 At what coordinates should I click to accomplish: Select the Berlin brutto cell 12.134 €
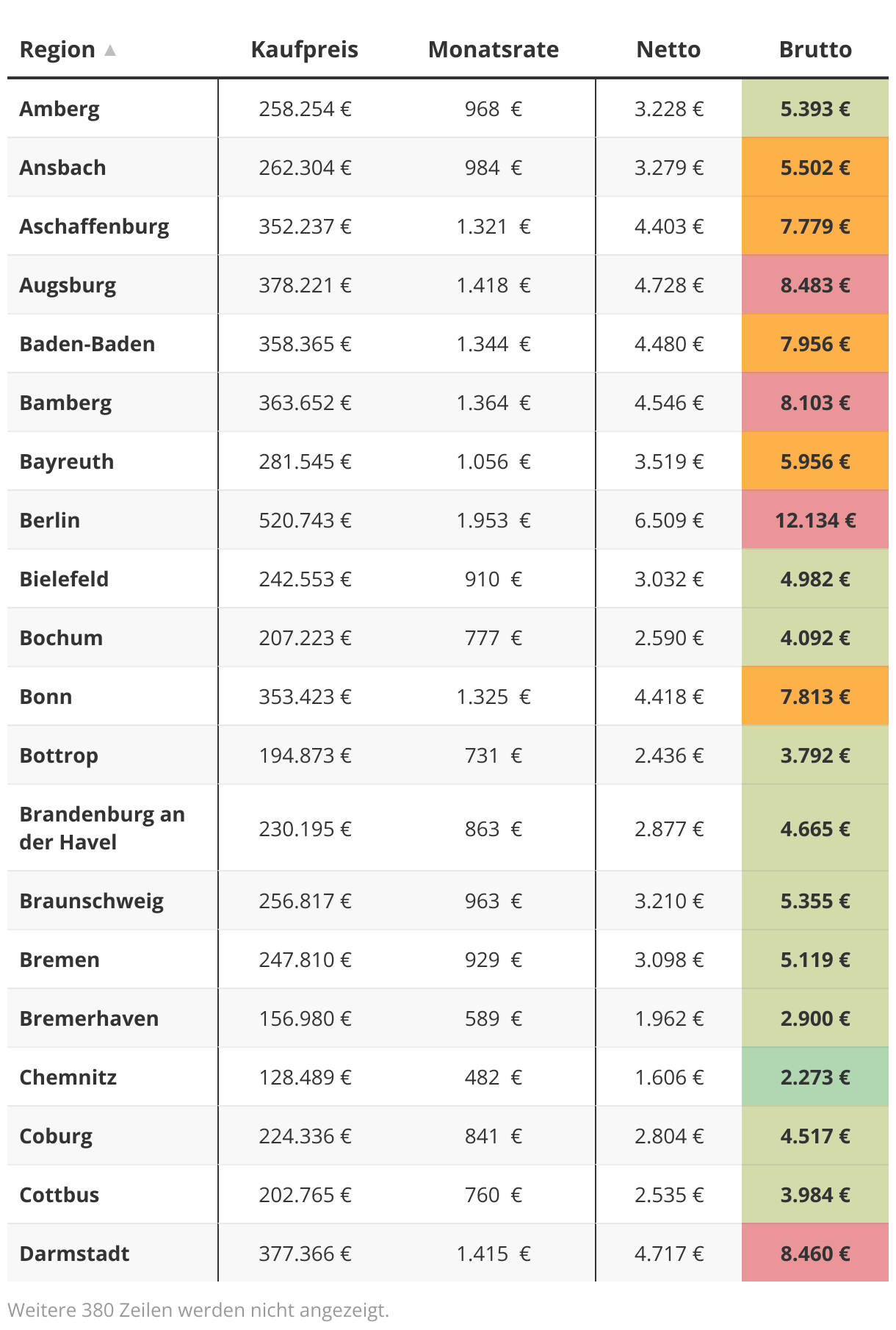click(x=814, y=520)
